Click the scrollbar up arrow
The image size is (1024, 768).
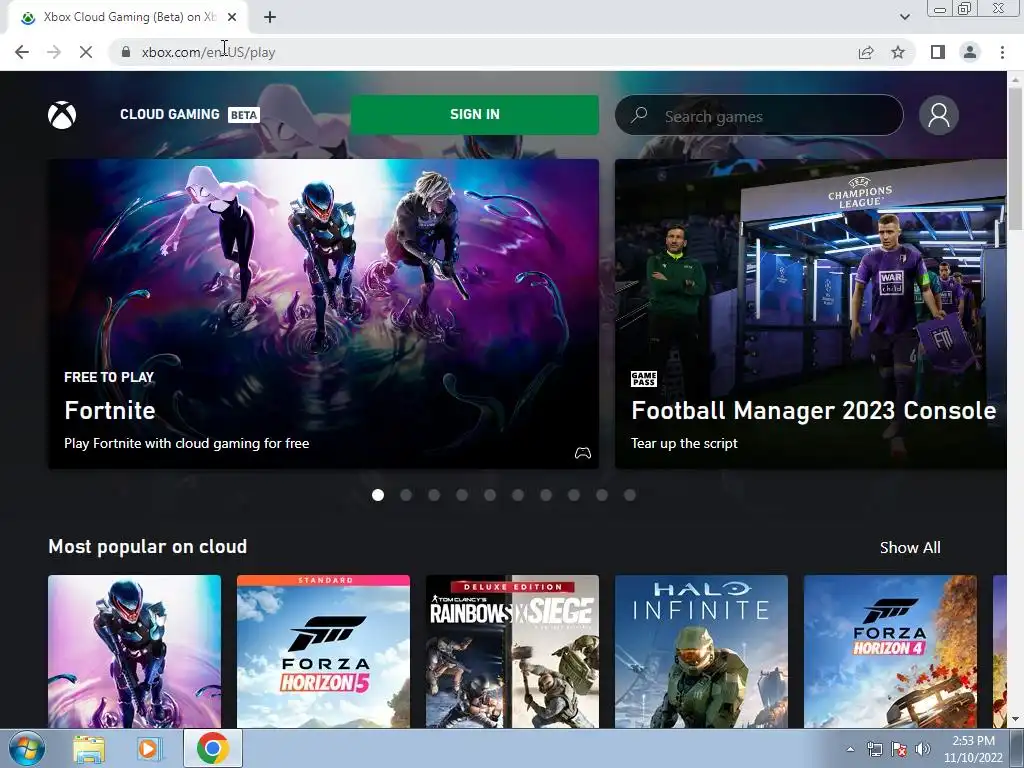tap(1015, 78)
